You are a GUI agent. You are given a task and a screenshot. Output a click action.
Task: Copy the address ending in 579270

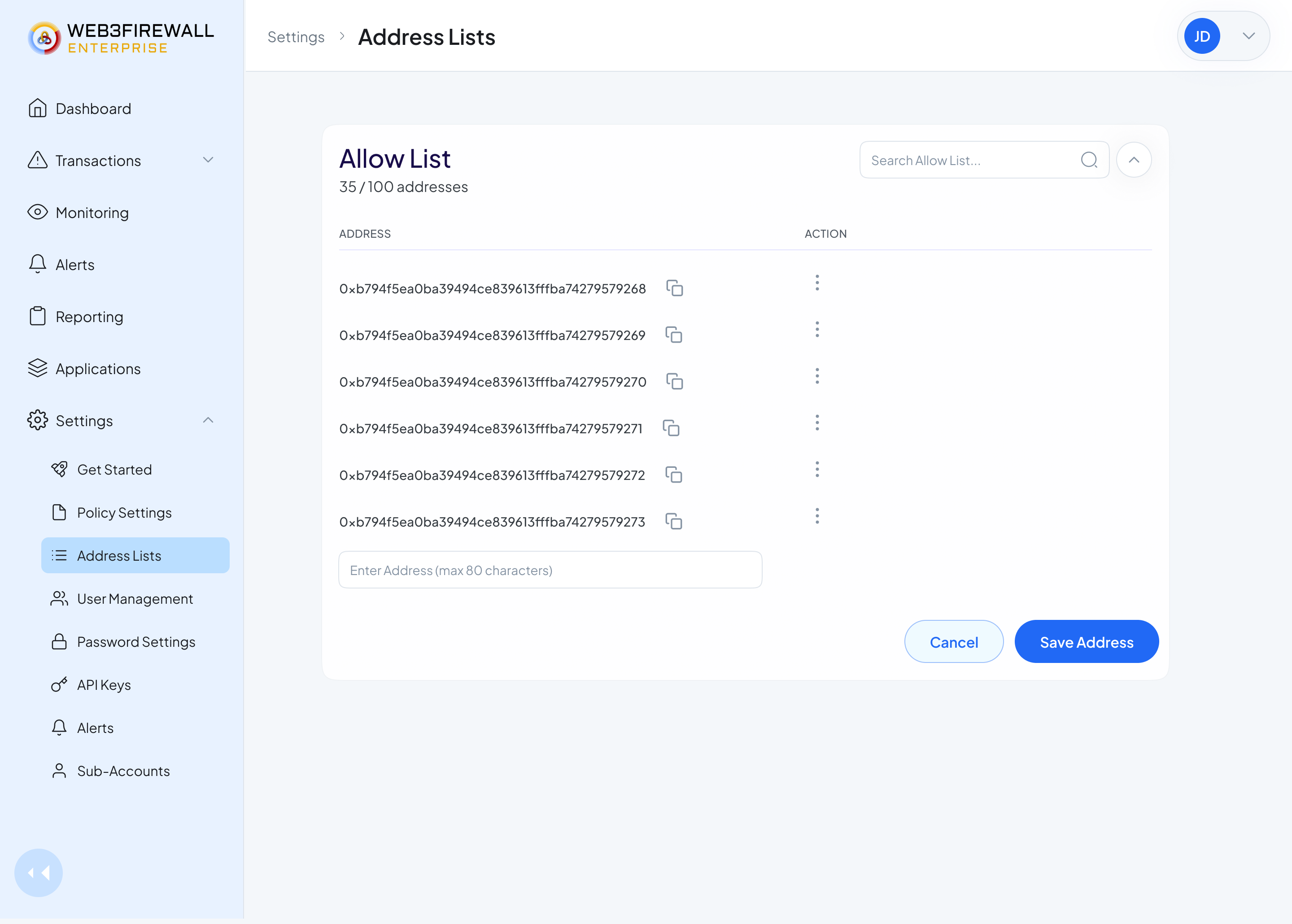click(x=675, y=382)
